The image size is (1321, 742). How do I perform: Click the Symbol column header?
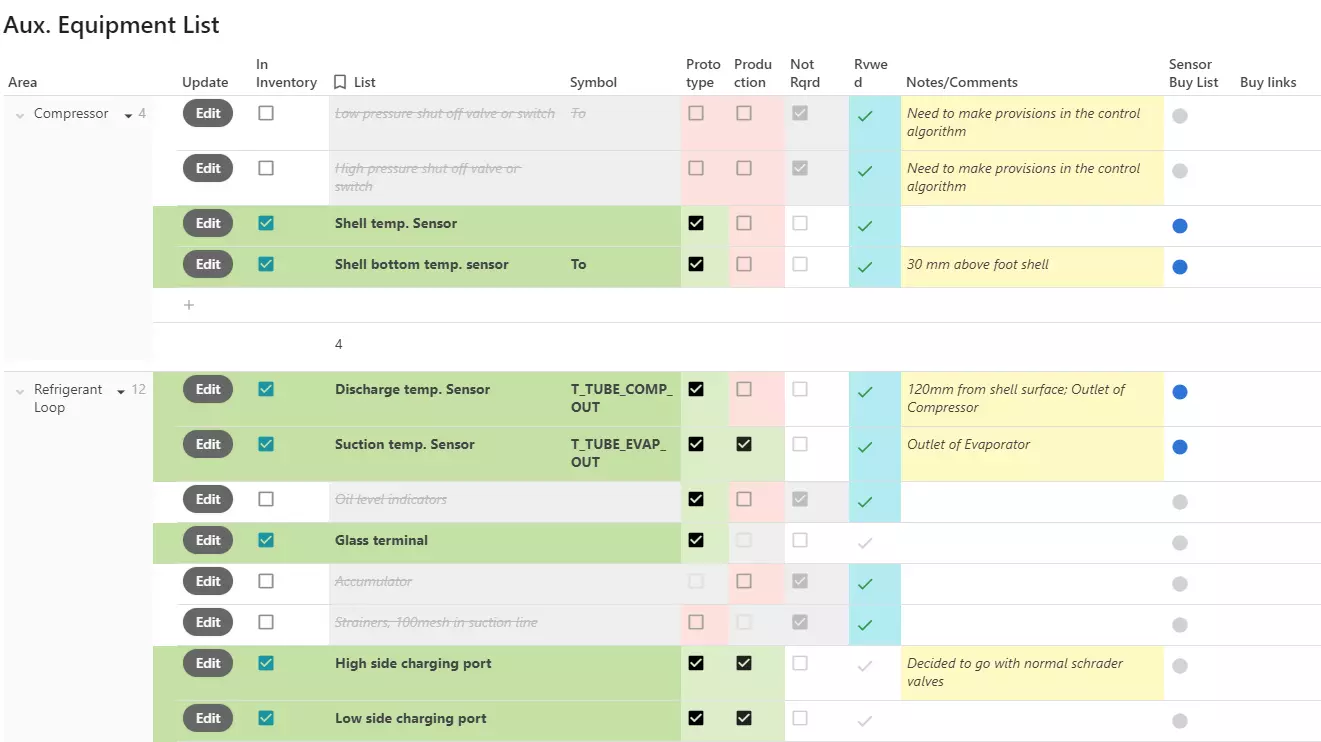[x=593, y=82]
